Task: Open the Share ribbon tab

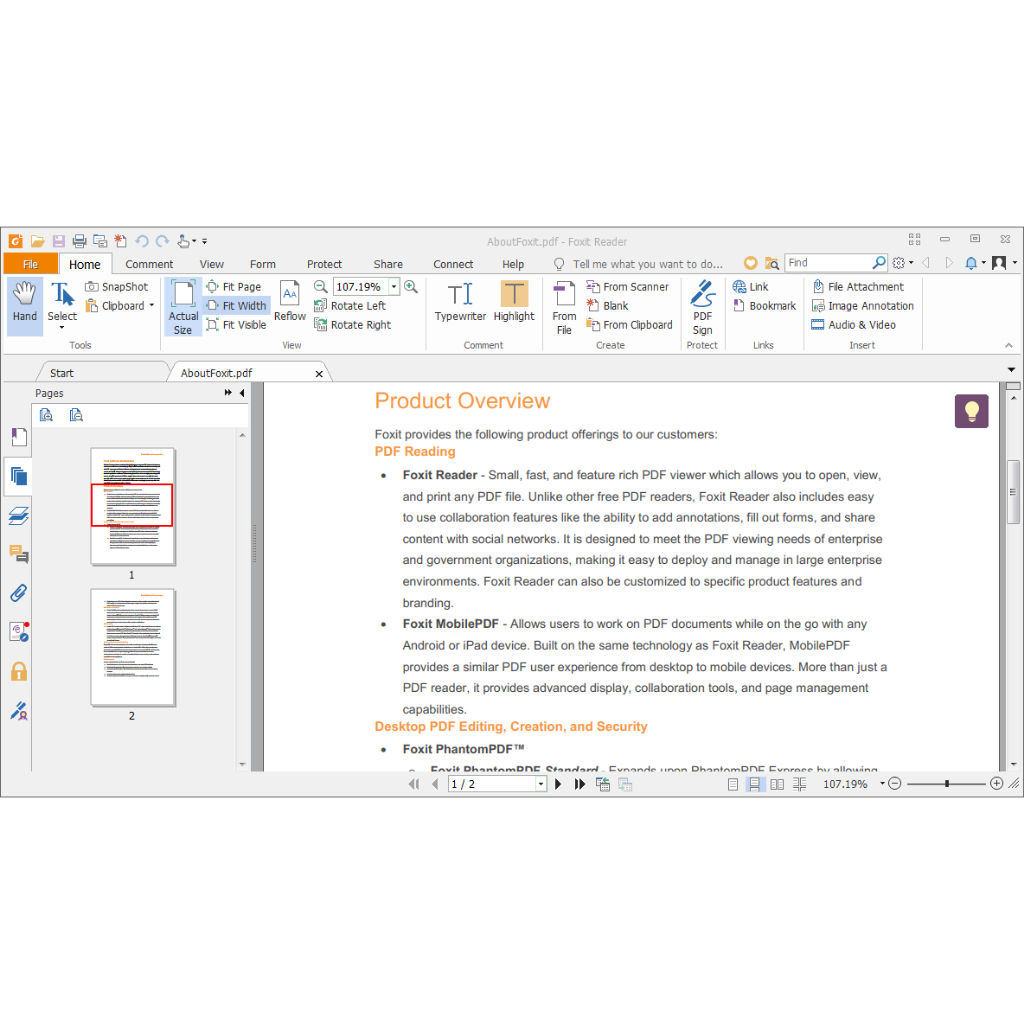Action: tap(388, 264)
